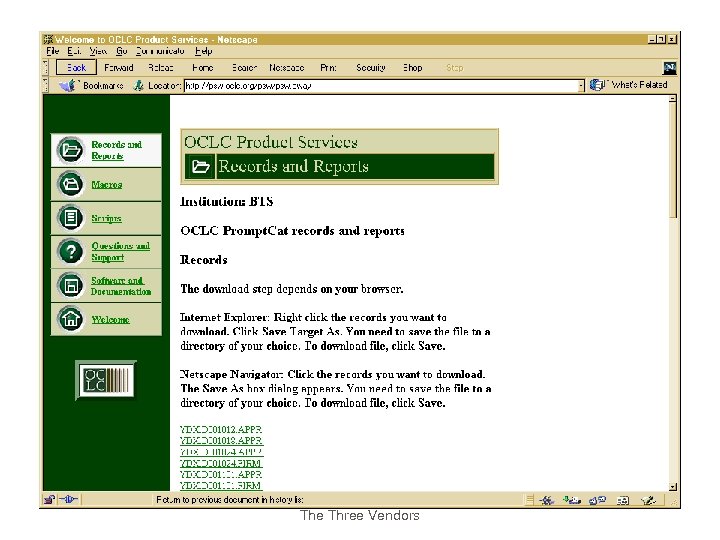Screen dimensions: 720x540
Task: Open Composer from component bar icon
Action: click(x=648, y=500)
